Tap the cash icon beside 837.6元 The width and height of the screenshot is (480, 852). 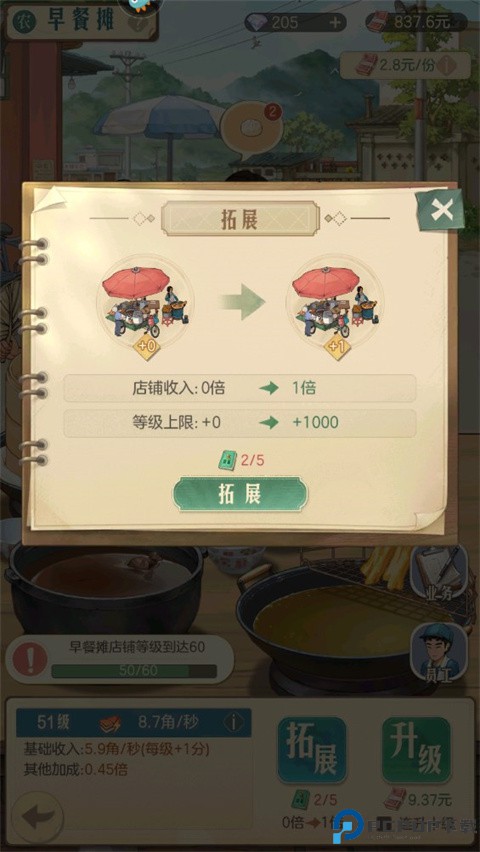(x=379, y=22)
